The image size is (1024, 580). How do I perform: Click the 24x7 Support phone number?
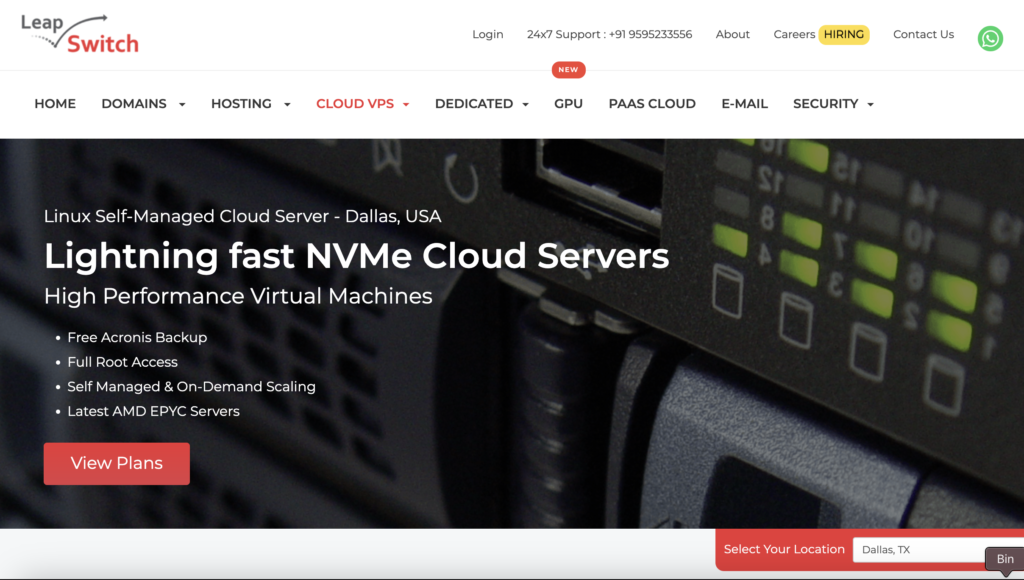609,34
